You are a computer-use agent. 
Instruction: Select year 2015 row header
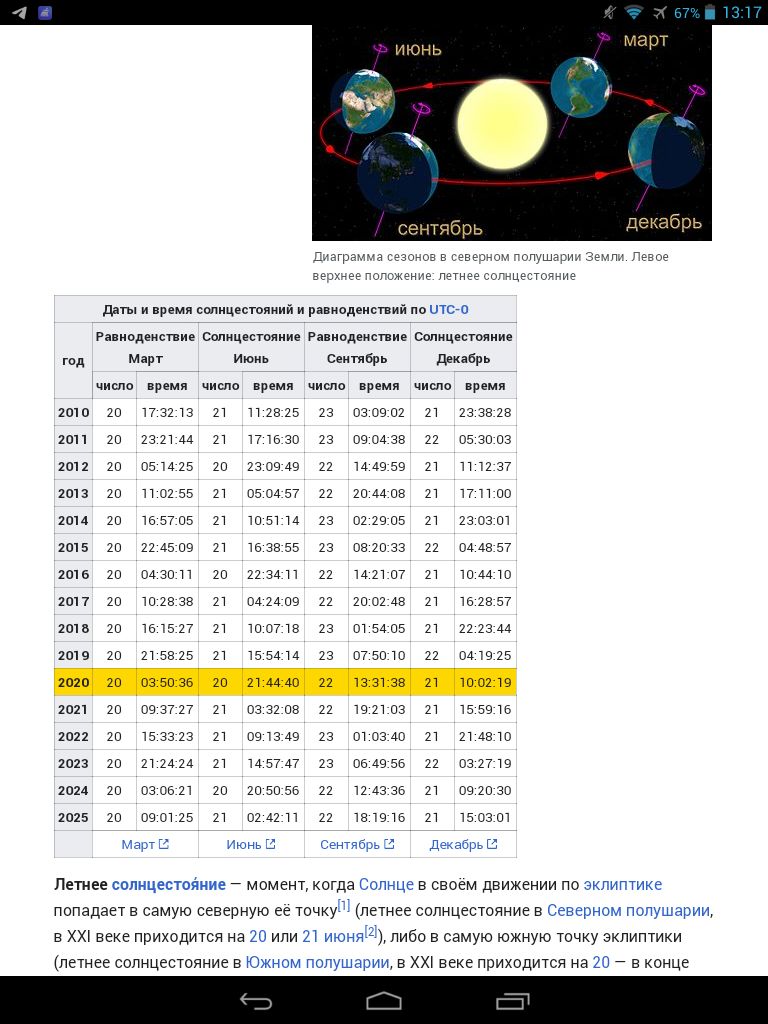click(73, 548)
